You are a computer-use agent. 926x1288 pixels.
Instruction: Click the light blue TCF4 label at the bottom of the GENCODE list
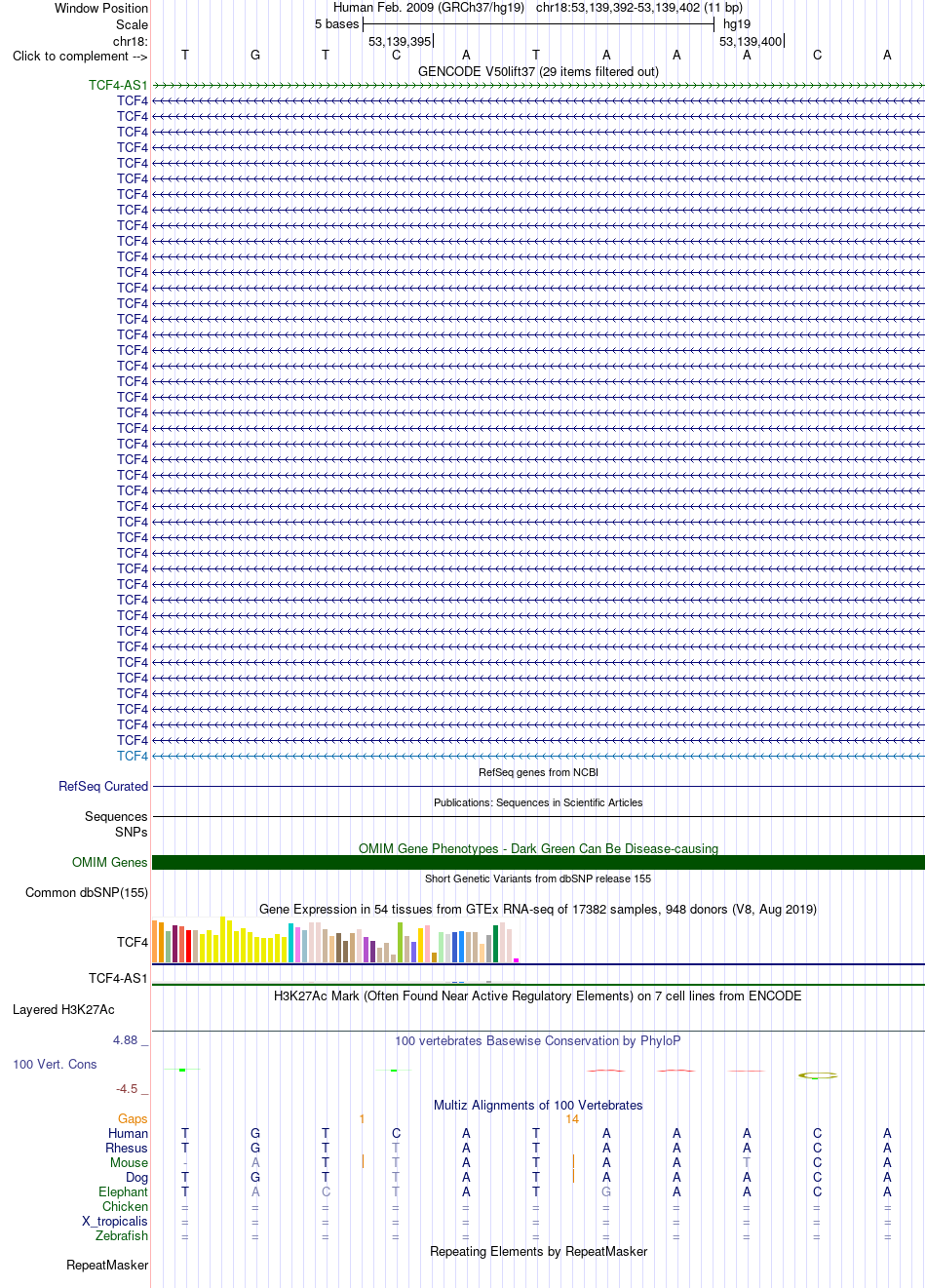133,756
